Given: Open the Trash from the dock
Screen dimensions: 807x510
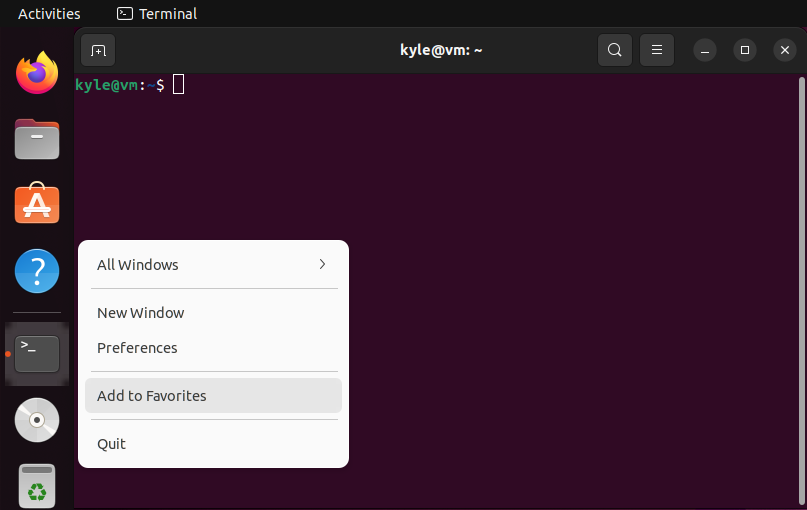Looking at the screenshot, I should (x=37, y=486).
